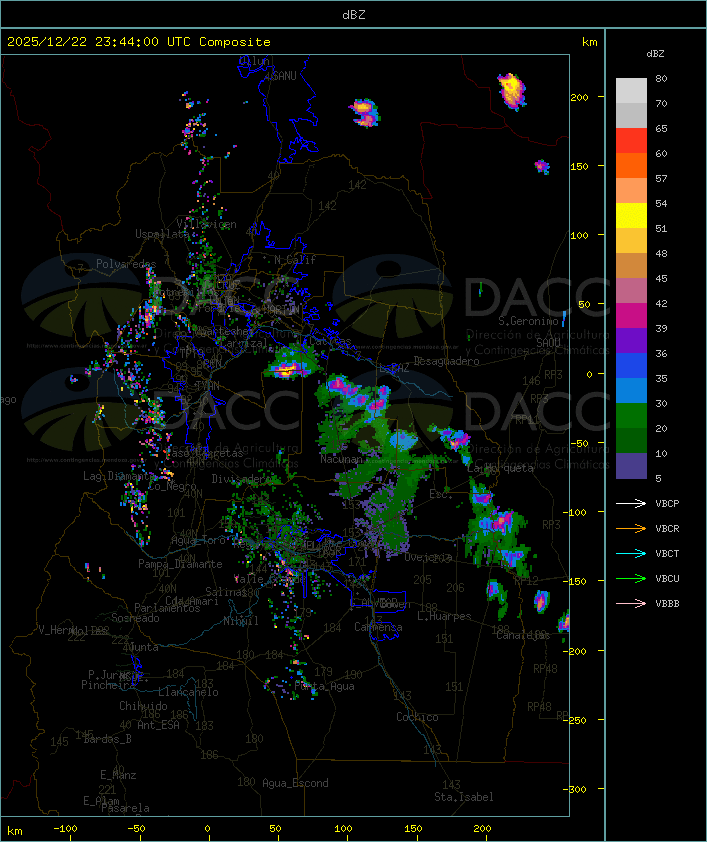Click the Agua_Toro map label

tap(198, 541)
